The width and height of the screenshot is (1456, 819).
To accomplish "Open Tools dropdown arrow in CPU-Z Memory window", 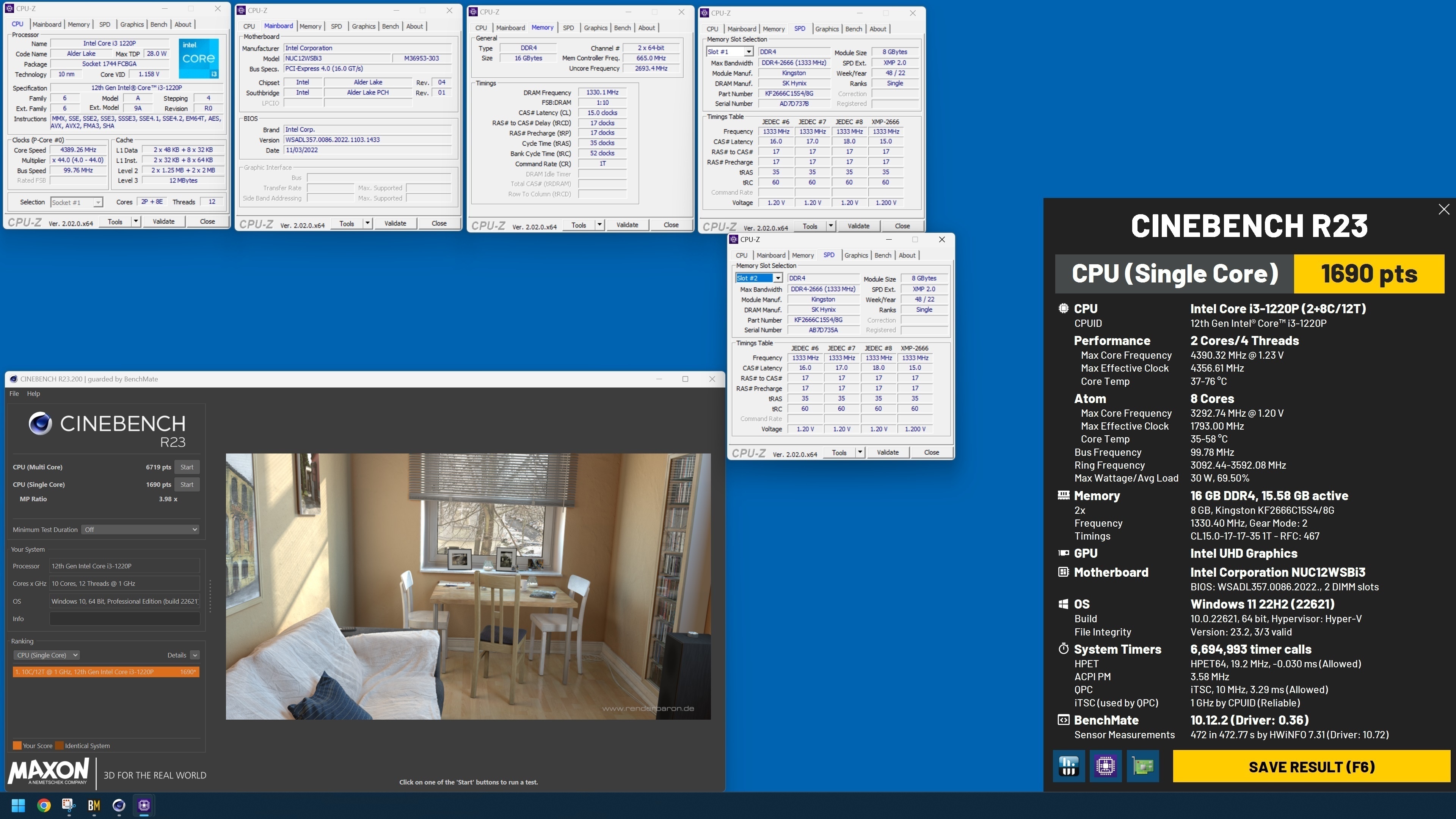I will point(599,225).
